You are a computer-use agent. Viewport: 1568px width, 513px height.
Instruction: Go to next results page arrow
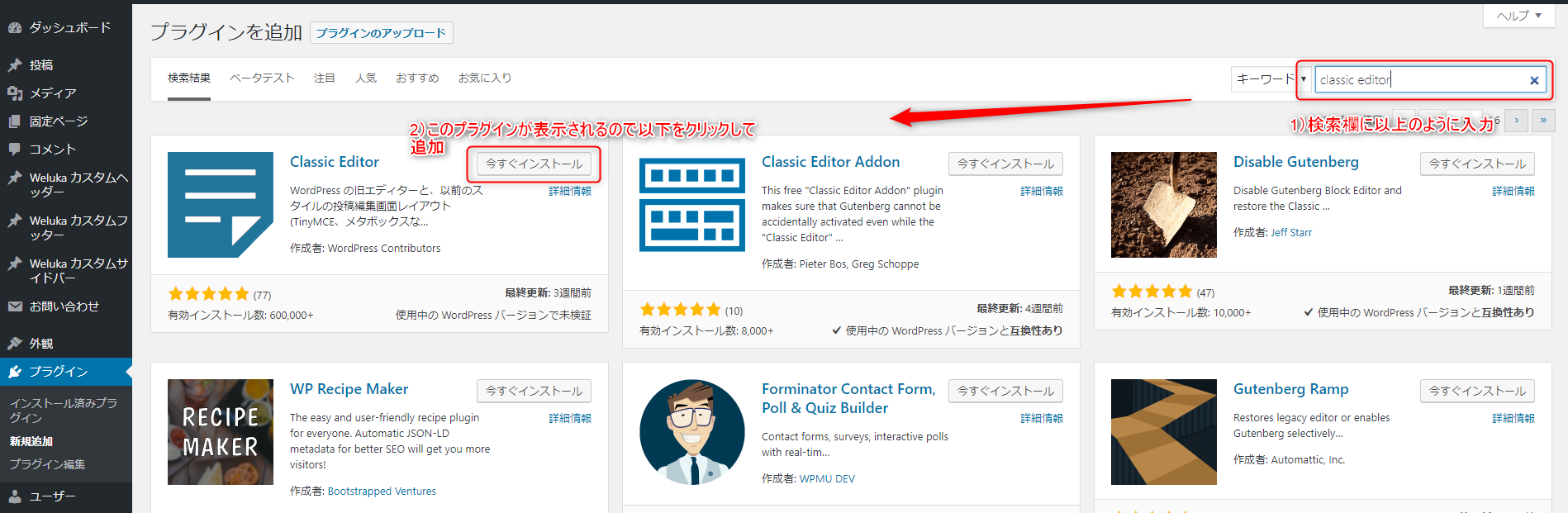1516,121
